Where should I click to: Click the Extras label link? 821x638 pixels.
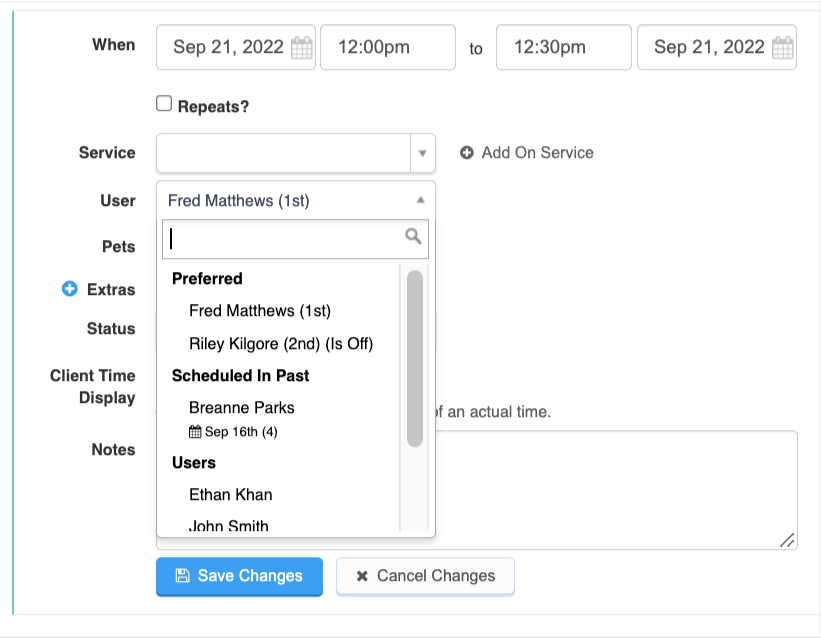point(111,289)
